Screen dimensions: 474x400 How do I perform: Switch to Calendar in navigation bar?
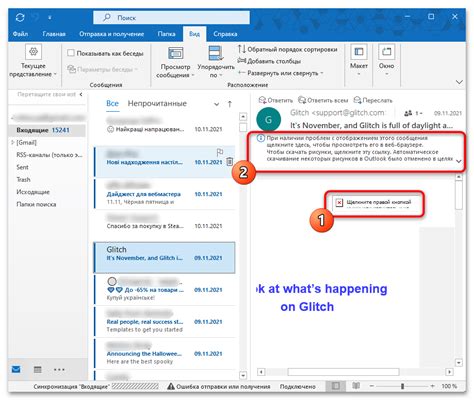[x=38, y=369]
